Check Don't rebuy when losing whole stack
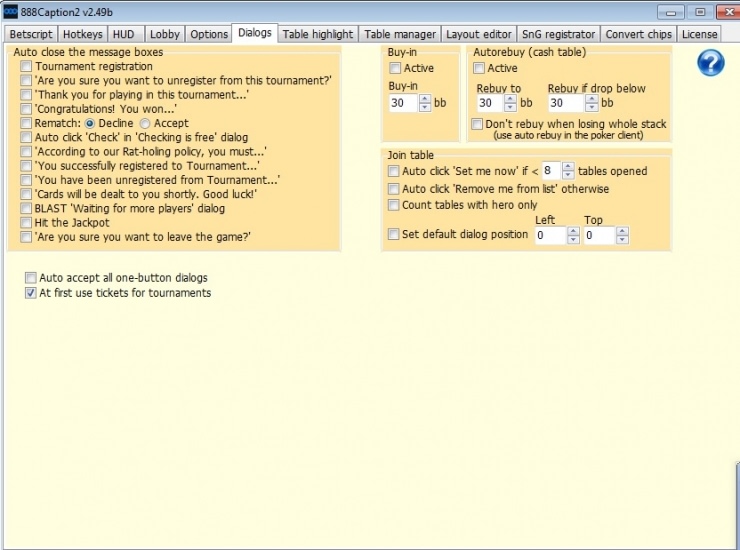This screenshot has height=550, width=740. coord(477,124)
